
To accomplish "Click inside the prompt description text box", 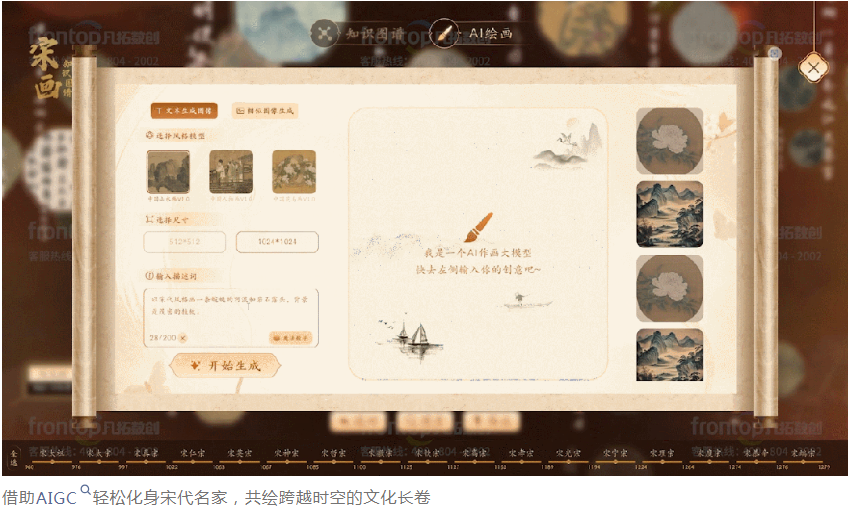I will [x=231, y=310].
